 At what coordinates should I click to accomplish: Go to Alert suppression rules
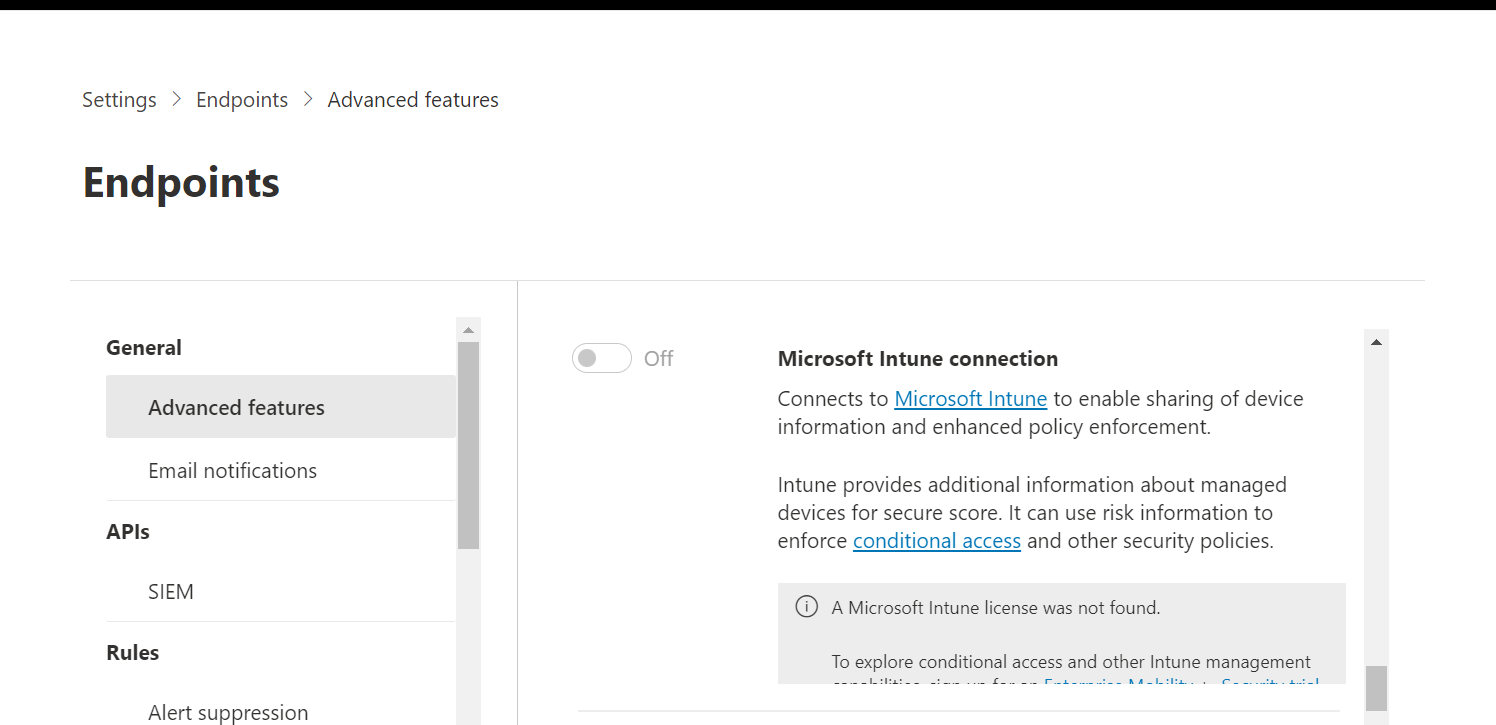point(228,712)
